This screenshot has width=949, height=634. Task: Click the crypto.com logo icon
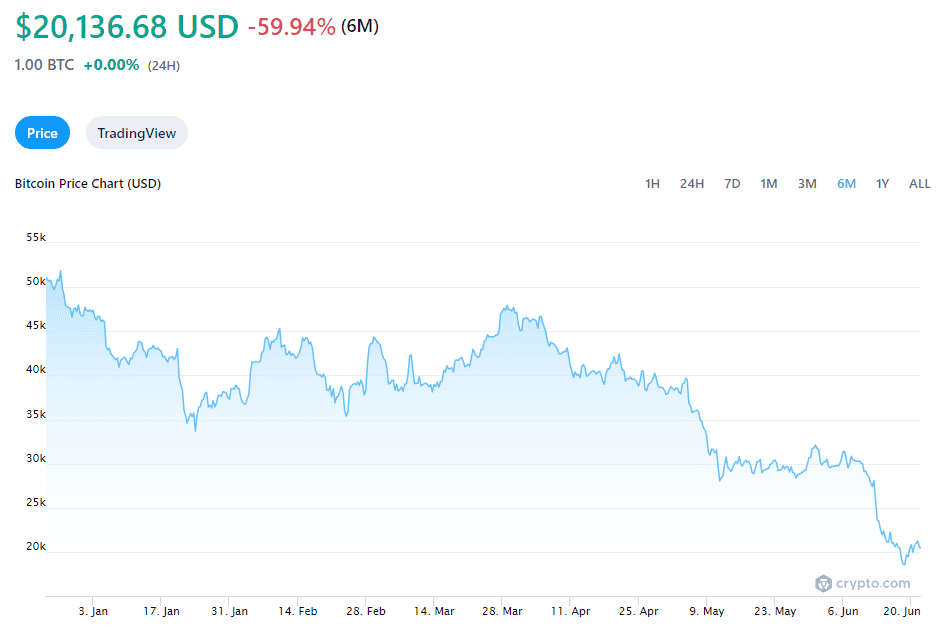(x=823, y=583)
